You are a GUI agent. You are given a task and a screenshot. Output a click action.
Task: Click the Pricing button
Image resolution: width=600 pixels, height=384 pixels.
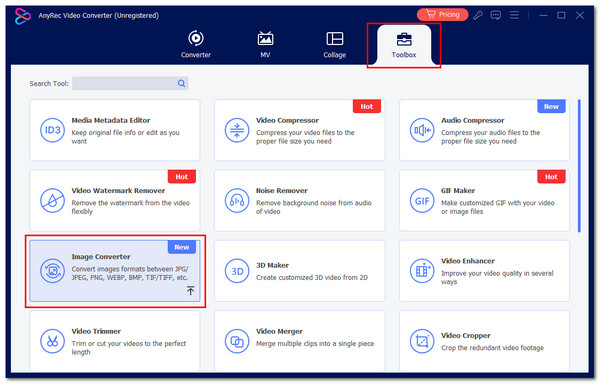coord(442,15)
